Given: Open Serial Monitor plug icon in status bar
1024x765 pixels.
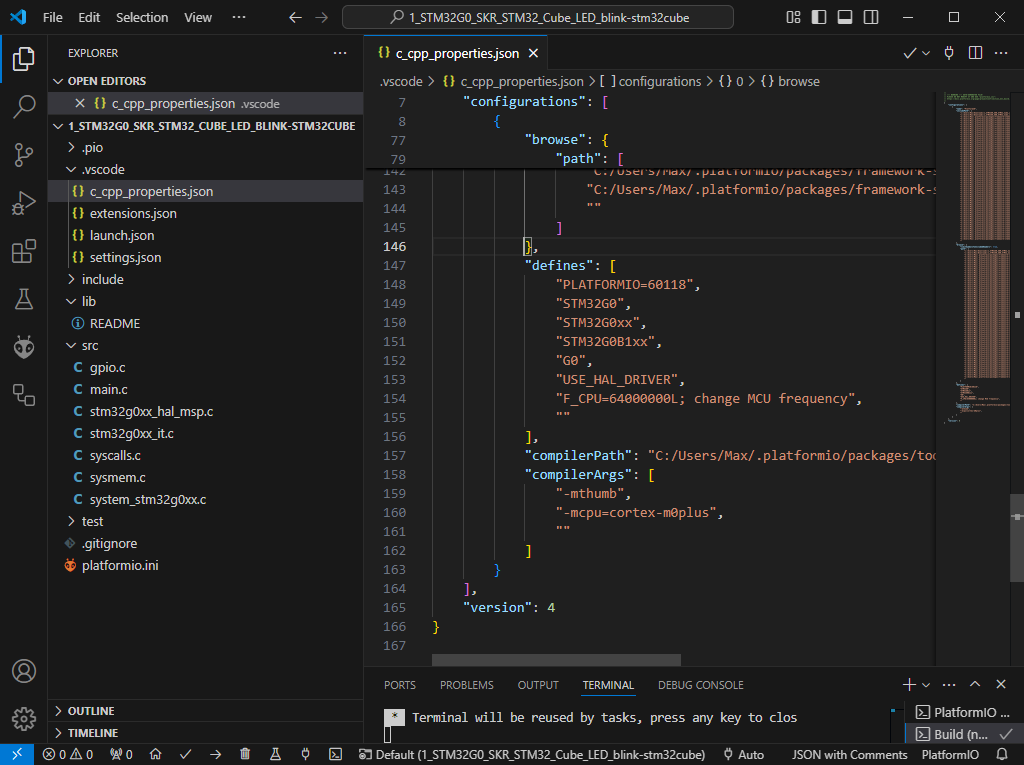Looking at the screenshot, I should point(305,755).
